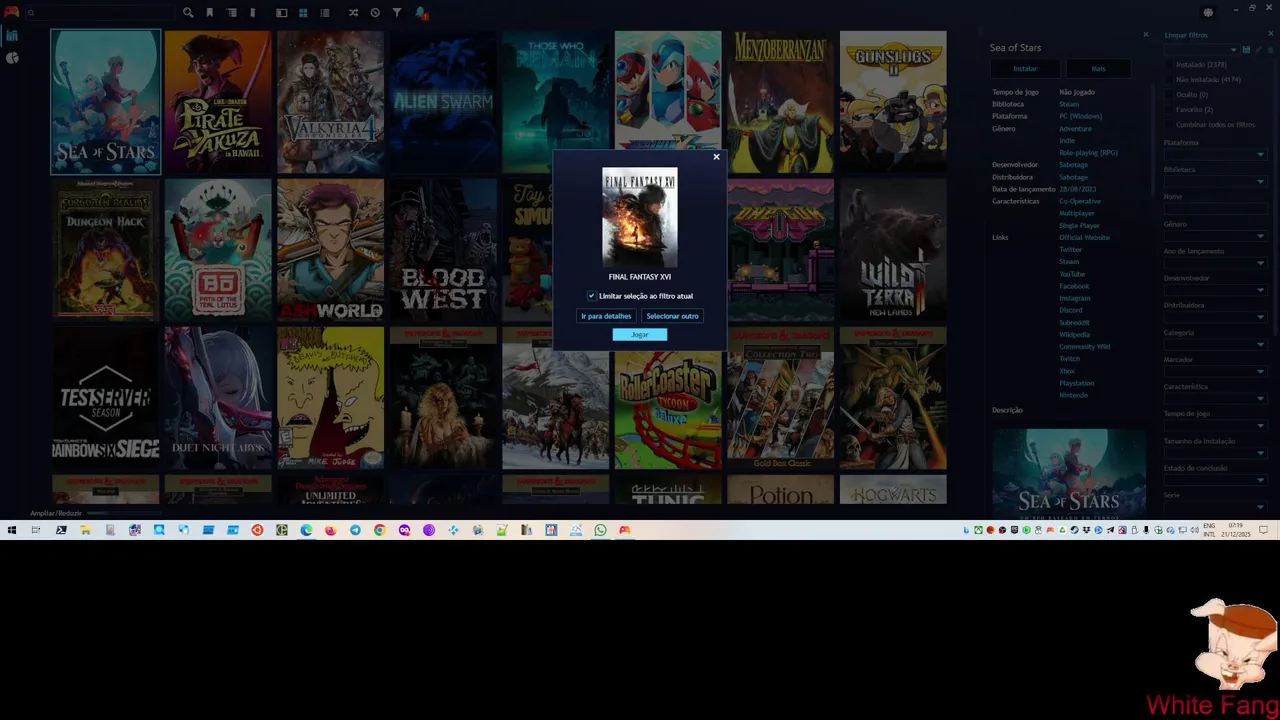Open the YouTube link
The width and height of the screenshot is (1280, 720).
point(1072,274)
